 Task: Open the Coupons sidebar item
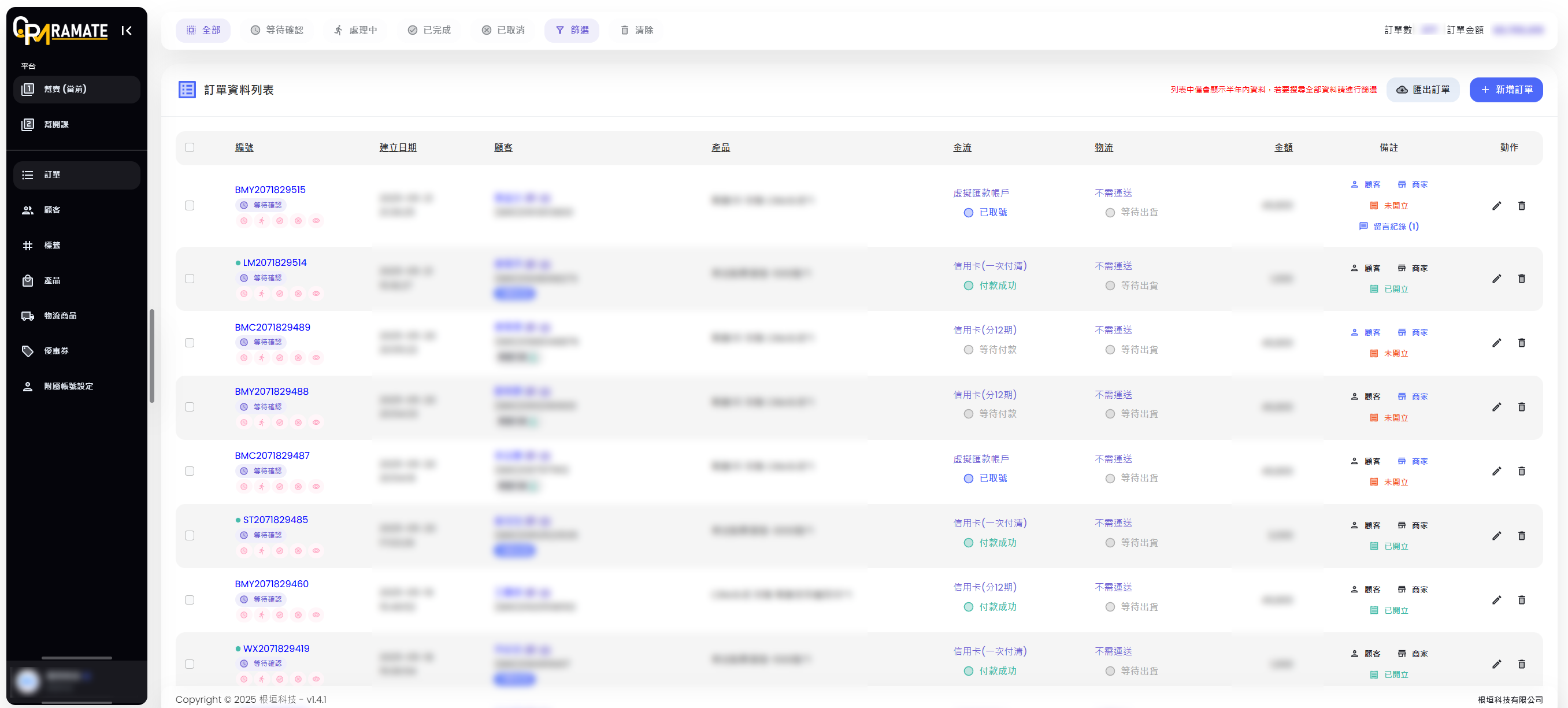[x=56, y=351]
